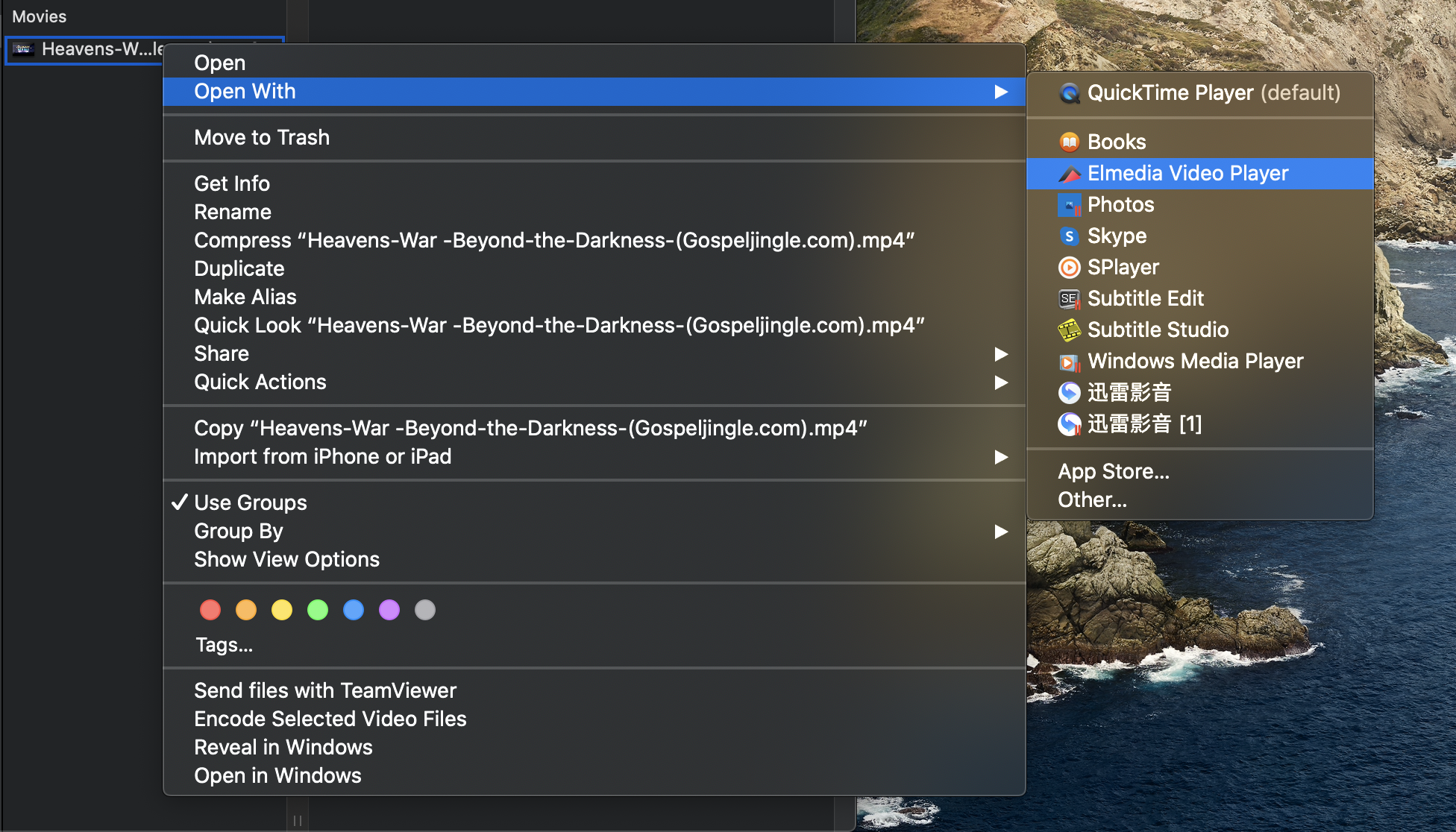Open with Subtitle Studio
The image size is (1456, 832).
pyautogui.click(x=1200, y=330)
